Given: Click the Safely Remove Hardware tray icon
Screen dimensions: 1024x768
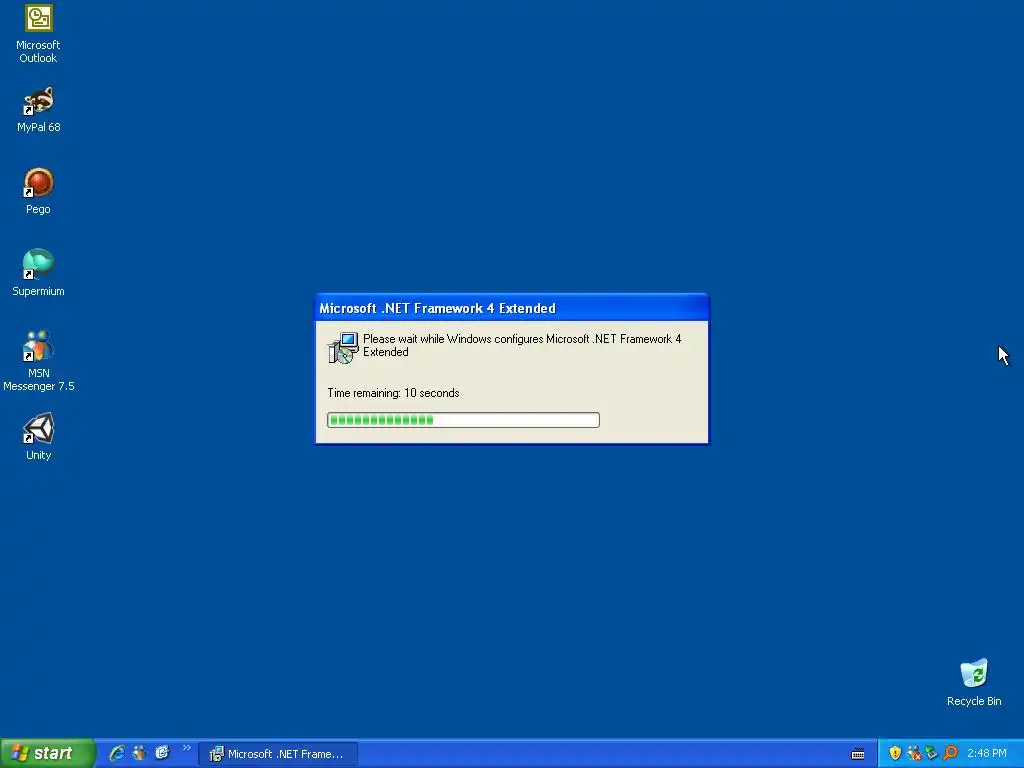Looking at the screenshot, I should [x=932, y=753].
